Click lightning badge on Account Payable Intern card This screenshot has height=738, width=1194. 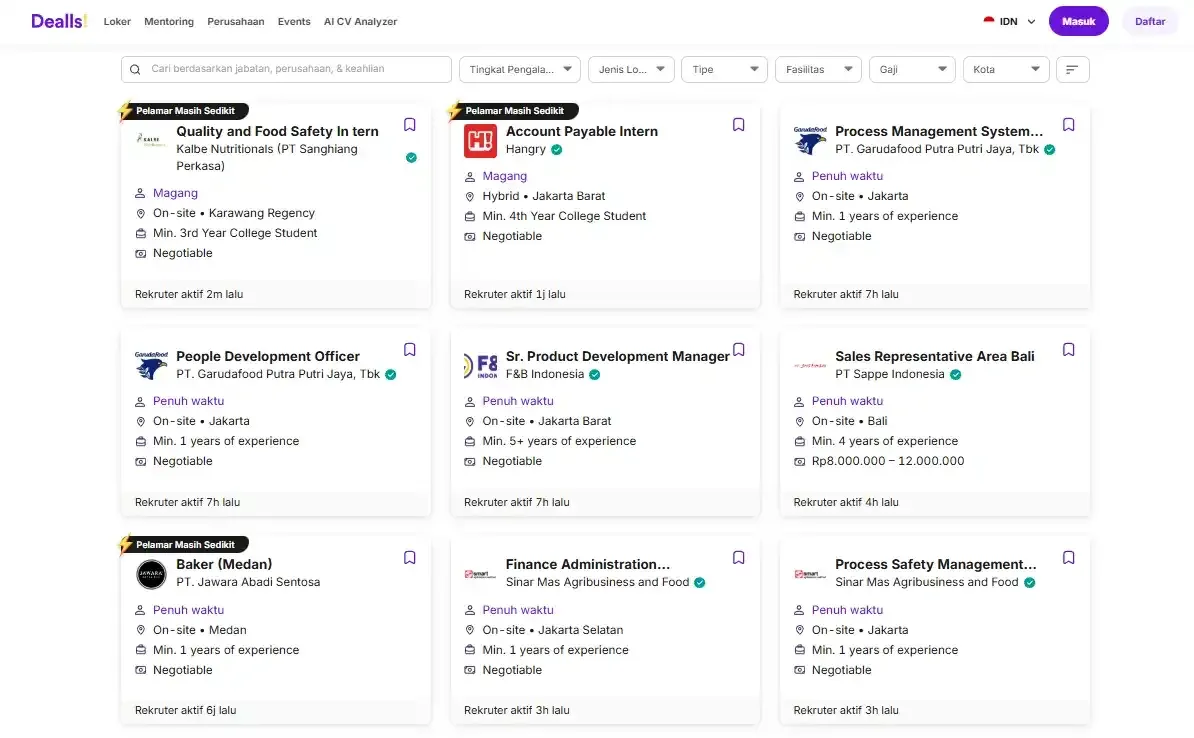click(x=455, y=111)
